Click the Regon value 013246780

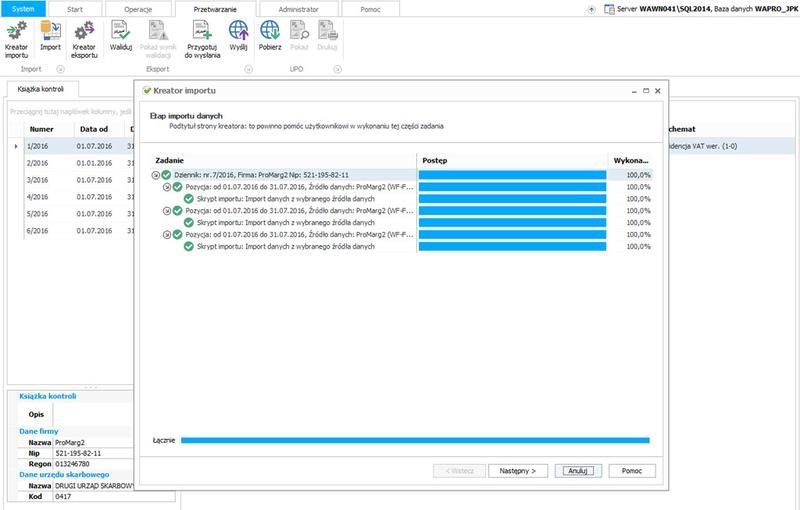tap(93, 464)
